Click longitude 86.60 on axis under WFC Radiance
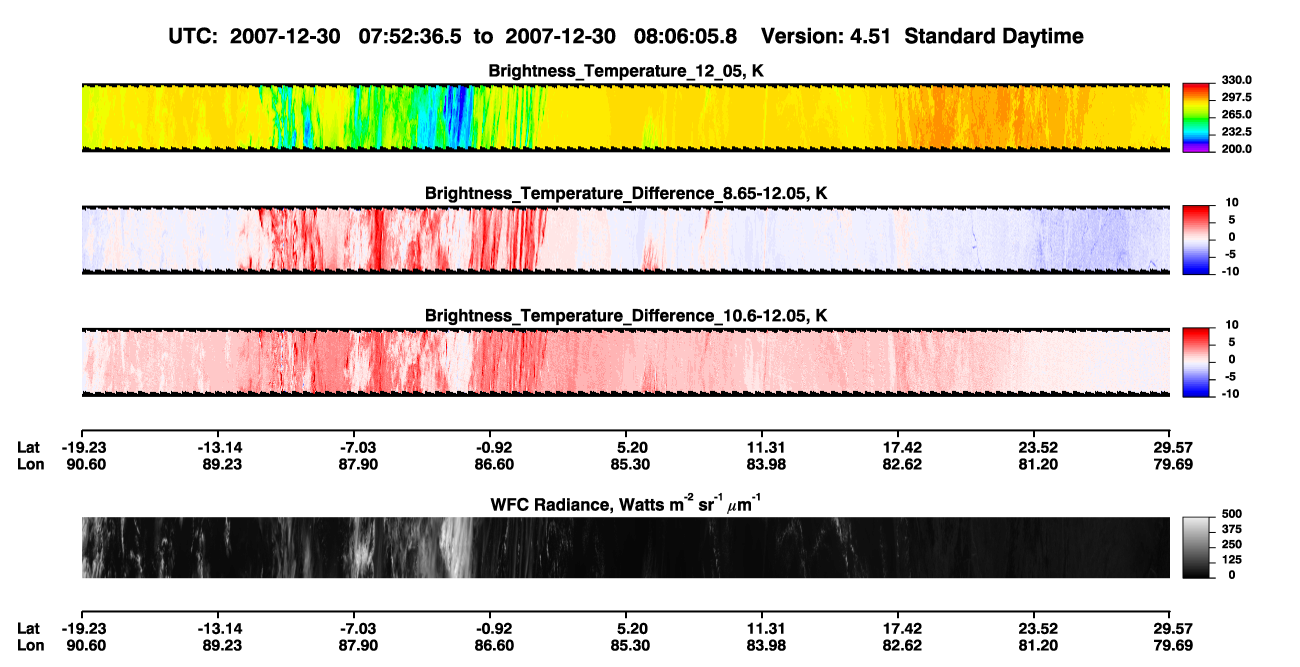 495,644
